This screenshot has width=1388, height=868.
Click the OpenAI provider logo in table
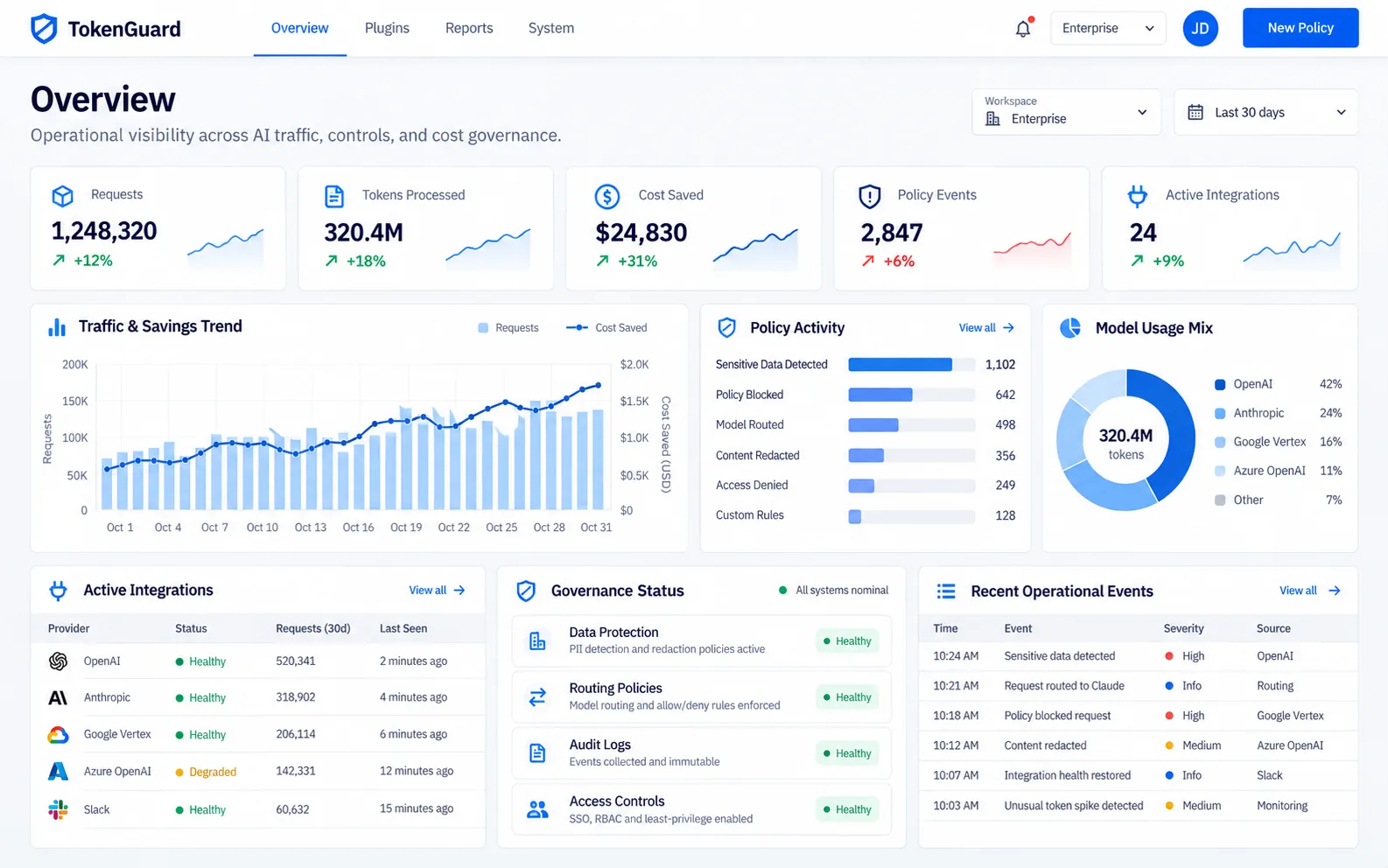tap(59, 661)
